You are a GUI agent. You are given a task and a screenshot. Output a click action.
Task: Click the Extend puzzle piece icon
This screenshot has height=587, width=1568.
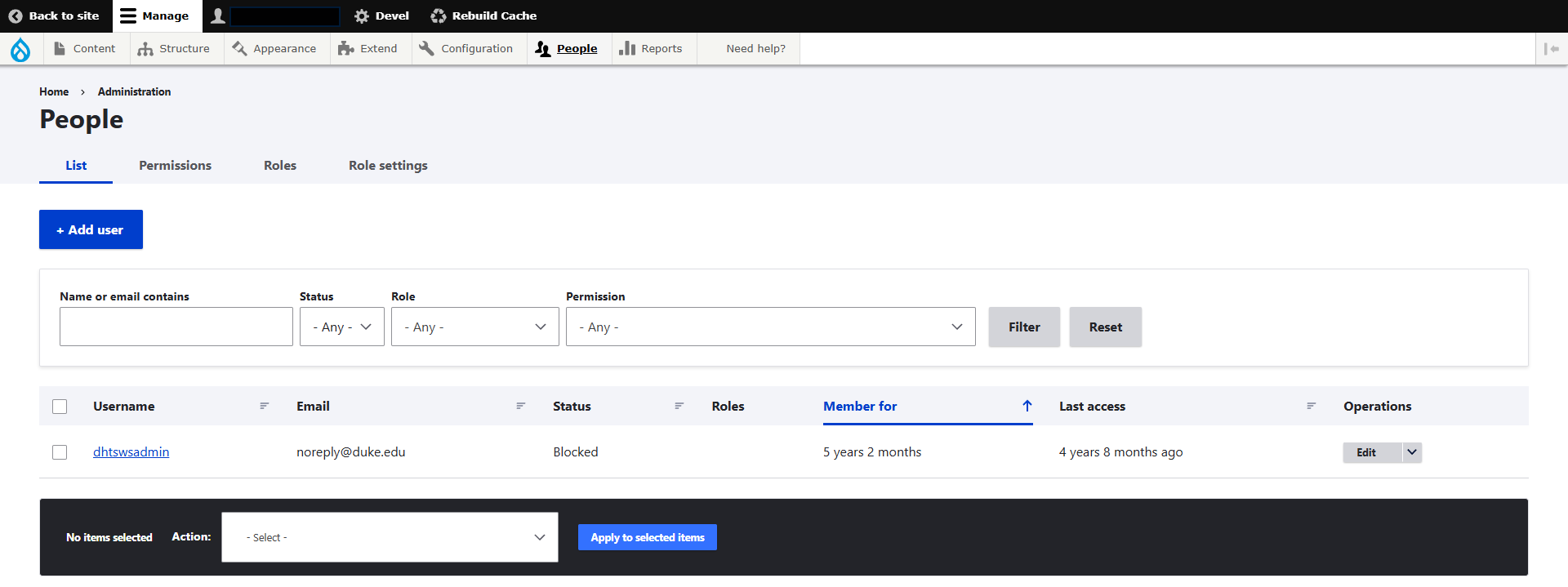(x=346, y=49)
